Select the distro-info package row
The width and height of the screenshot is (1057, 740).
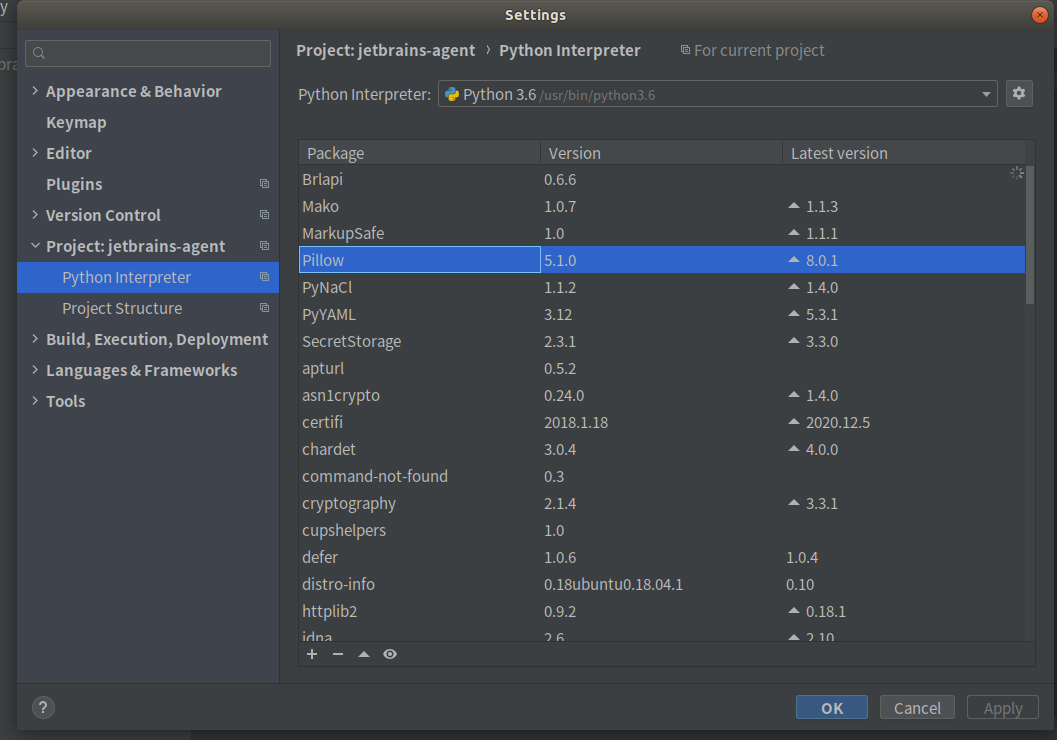point(662,584)
